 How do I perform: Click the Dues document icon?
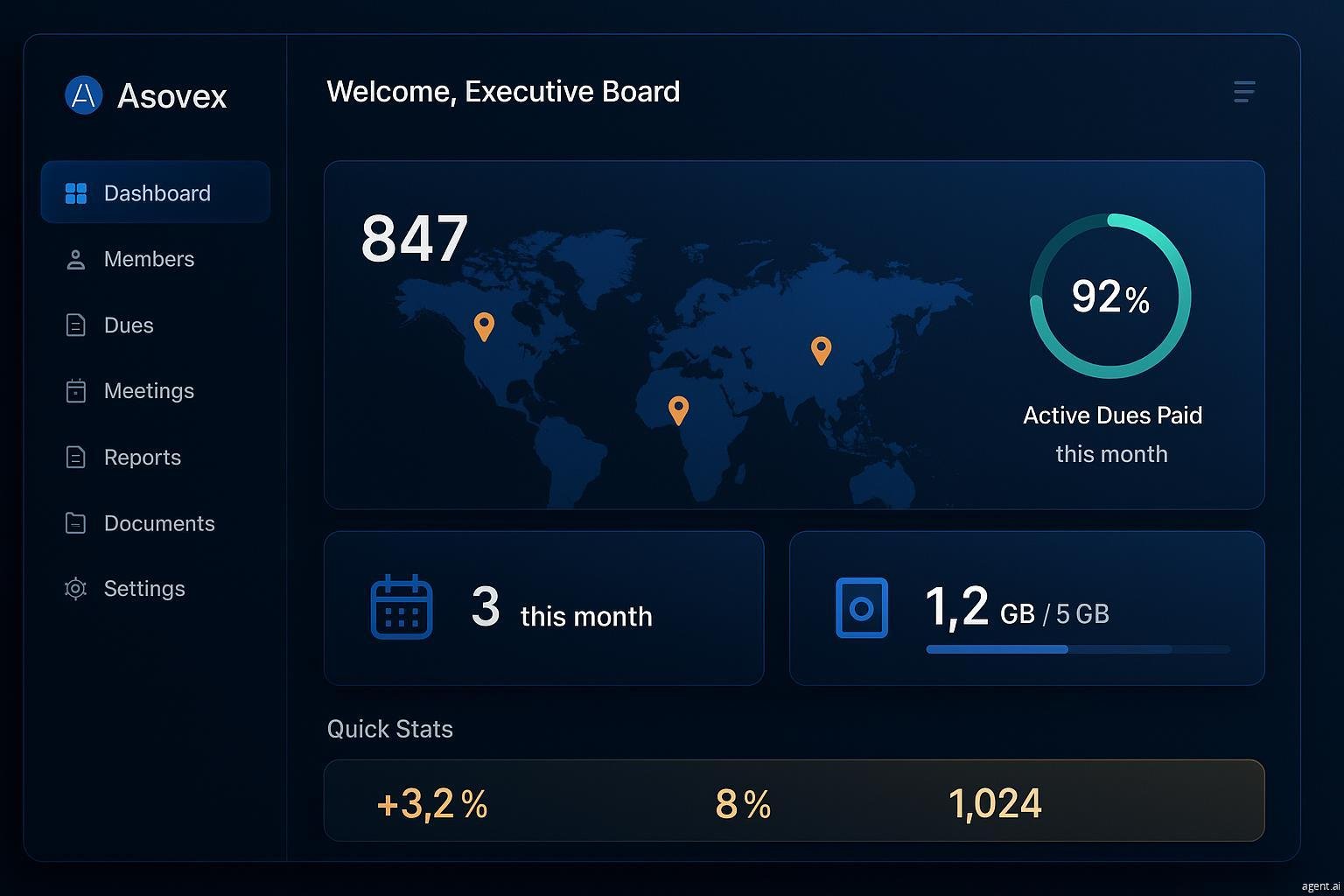click(76, 325)
